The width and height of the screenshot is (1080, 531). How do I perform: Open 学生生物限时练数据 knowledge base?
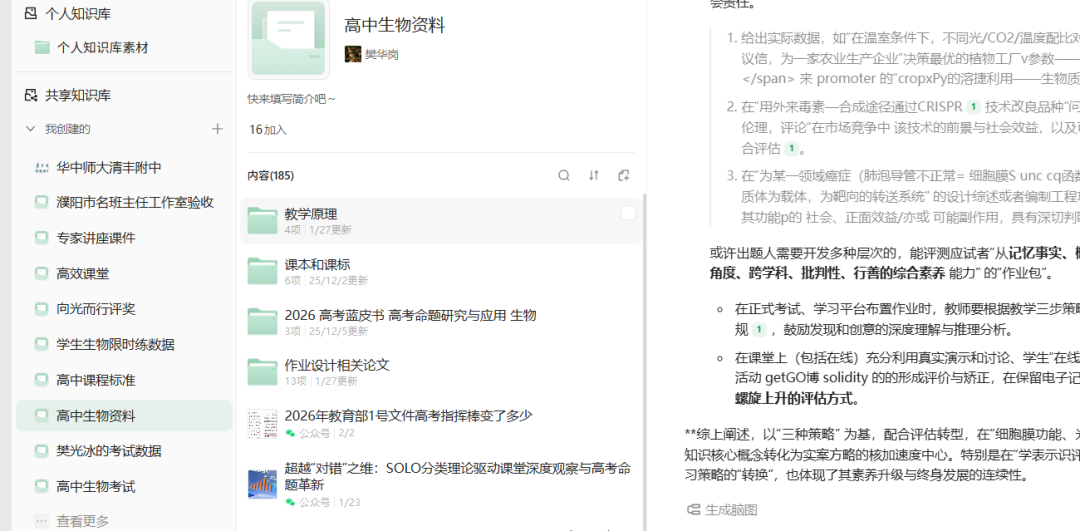[124, 344]
